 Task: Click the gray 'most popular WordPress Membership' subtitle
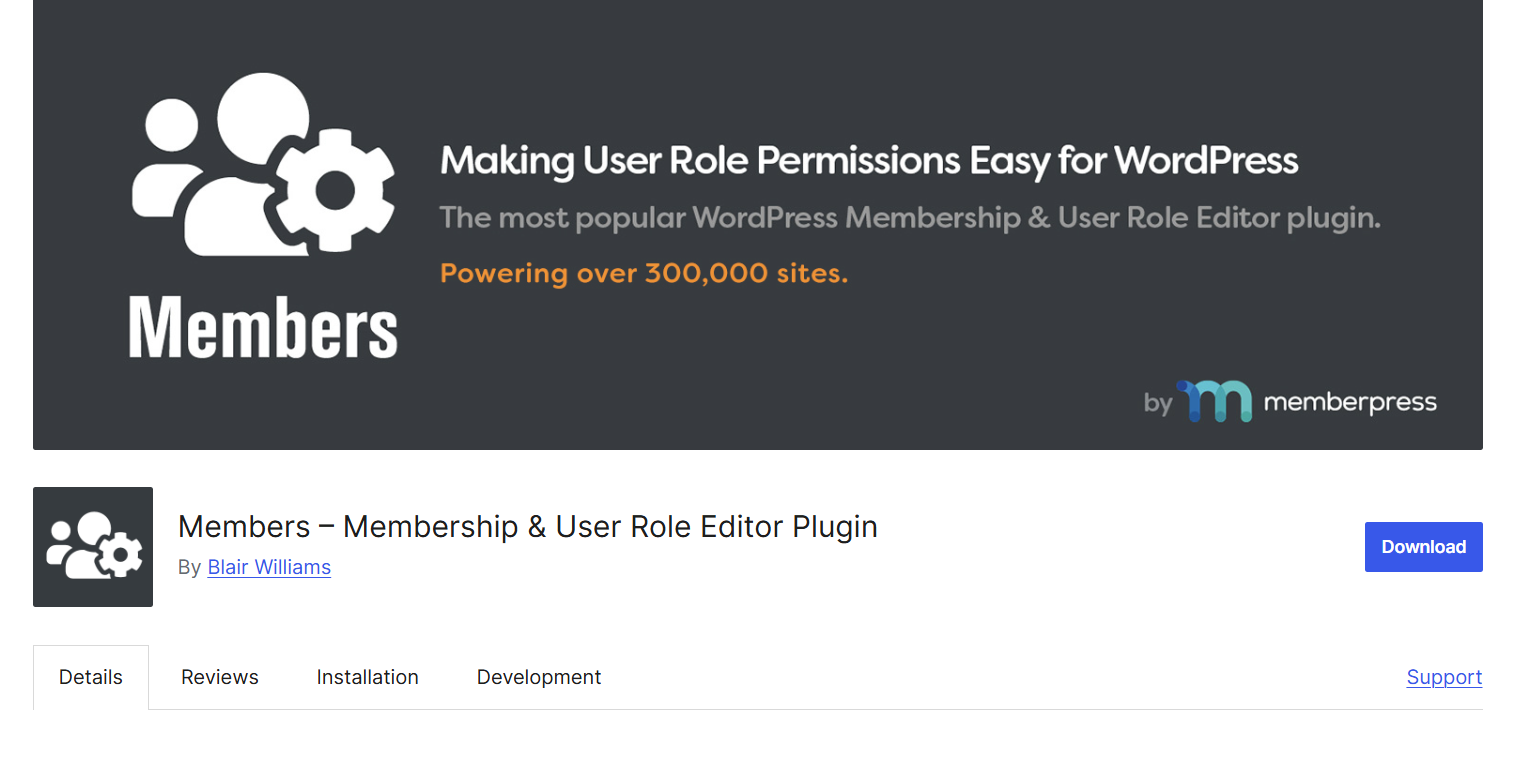[909, 217]
